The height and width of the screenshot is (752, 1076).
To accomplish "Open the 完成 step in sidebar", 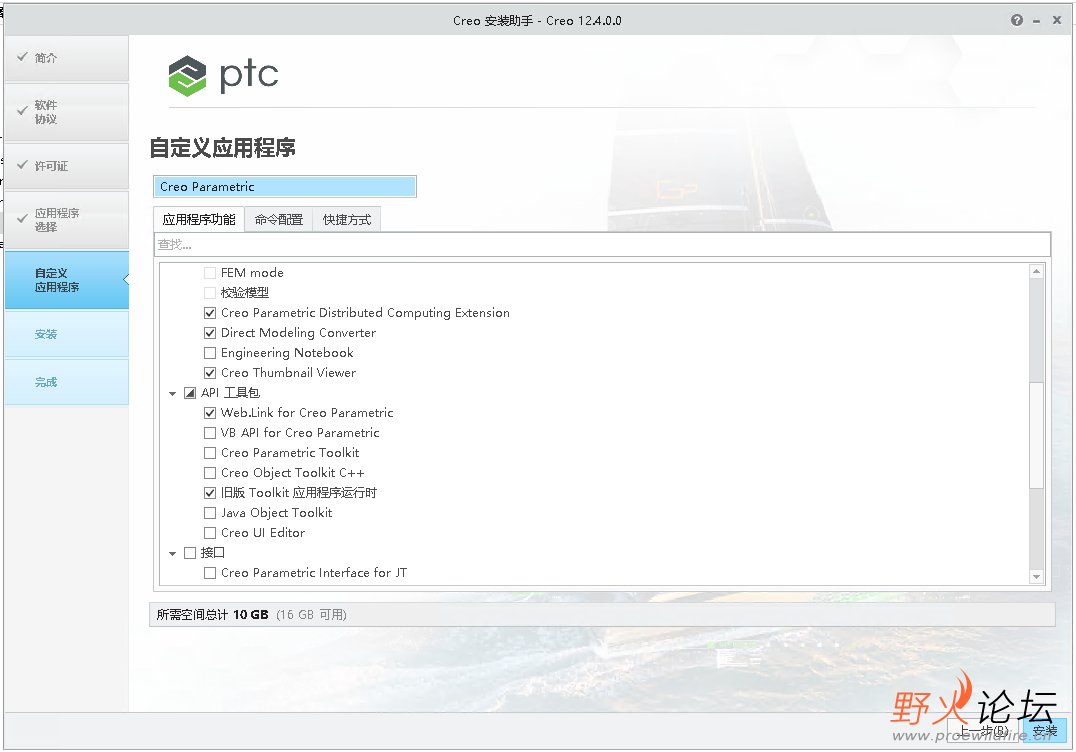I will coord(67,382).
